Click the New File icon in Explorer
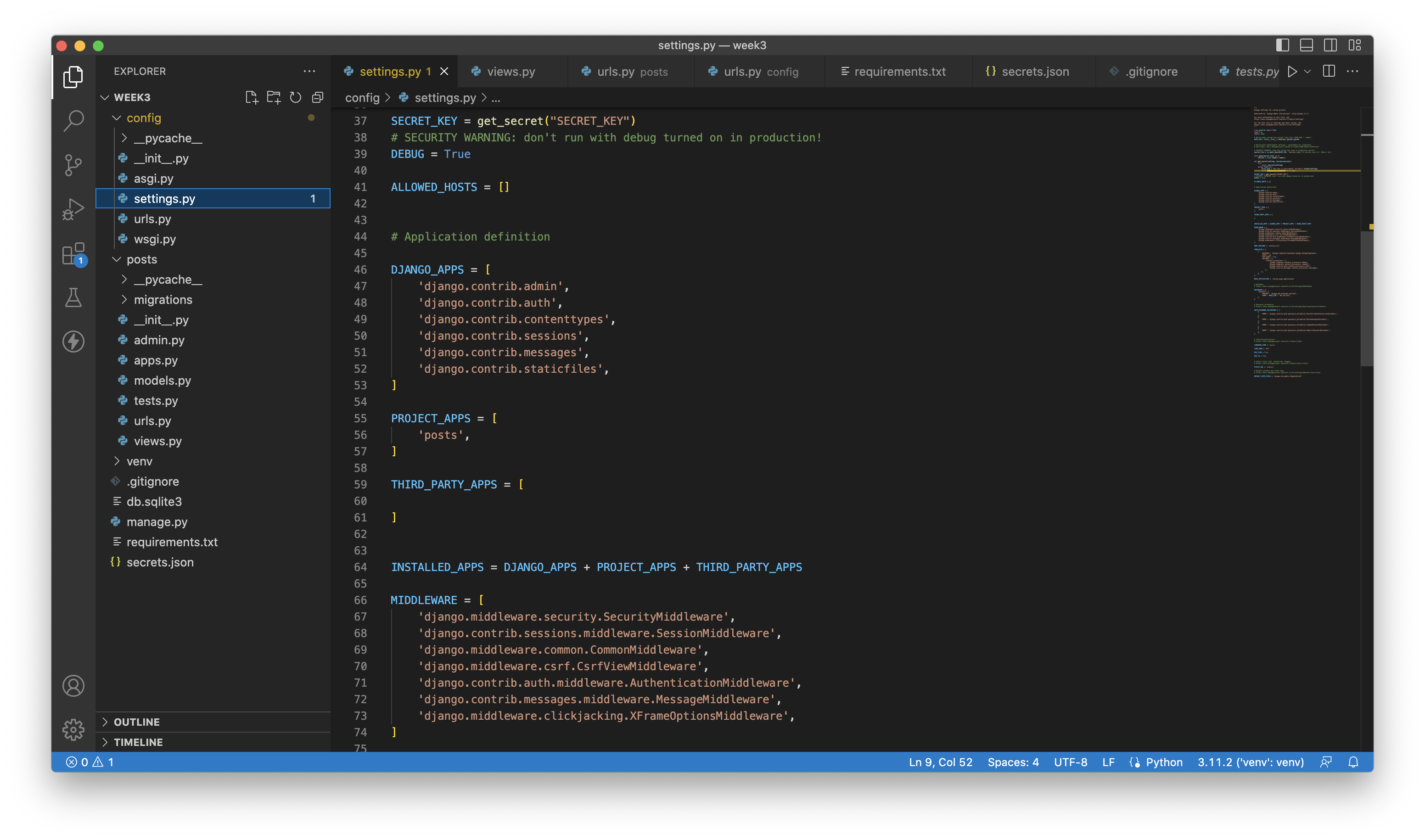Screen dimensions: 1425x840 click(252, 97)
